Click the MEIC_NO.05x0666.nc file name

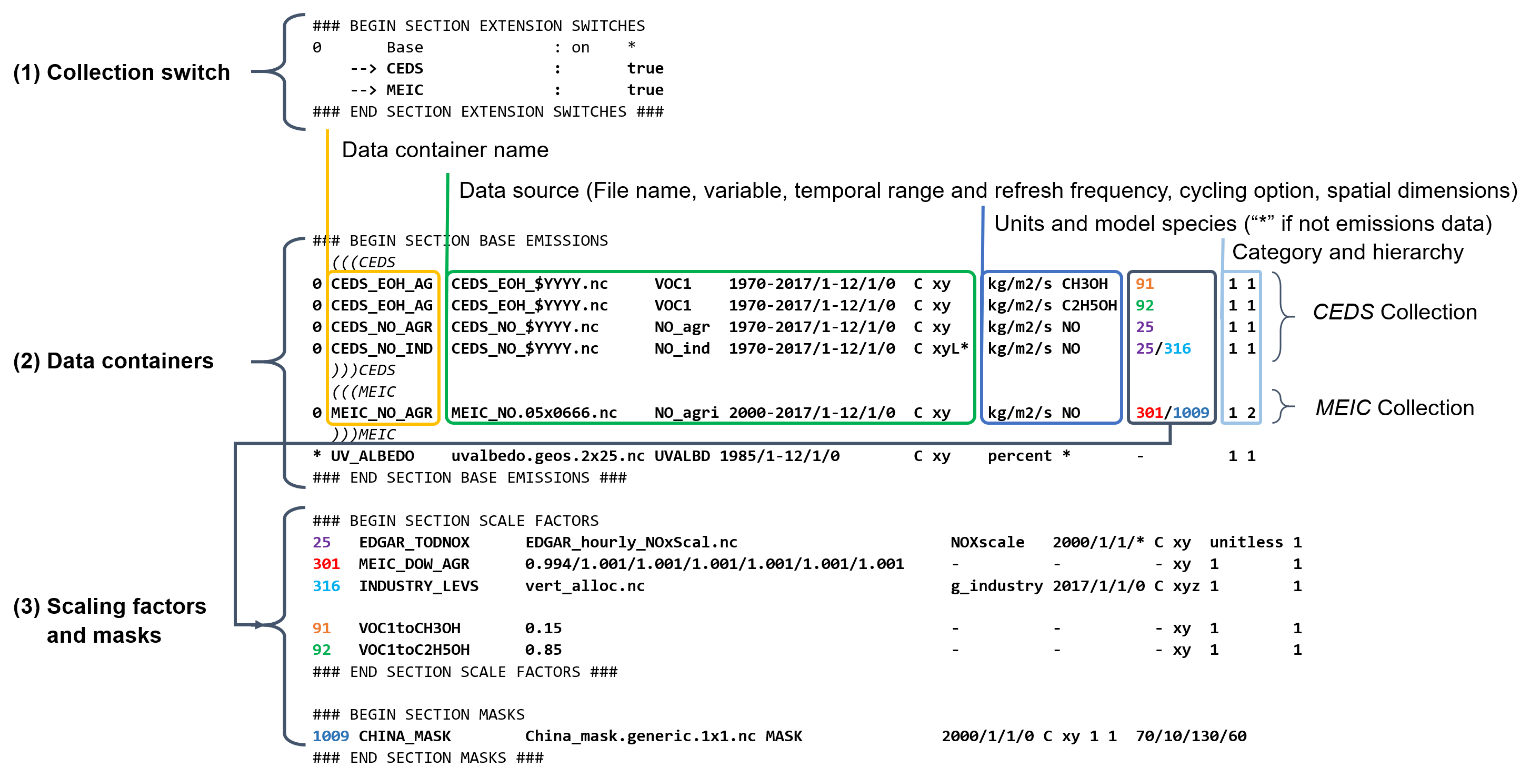coord(534,412)
